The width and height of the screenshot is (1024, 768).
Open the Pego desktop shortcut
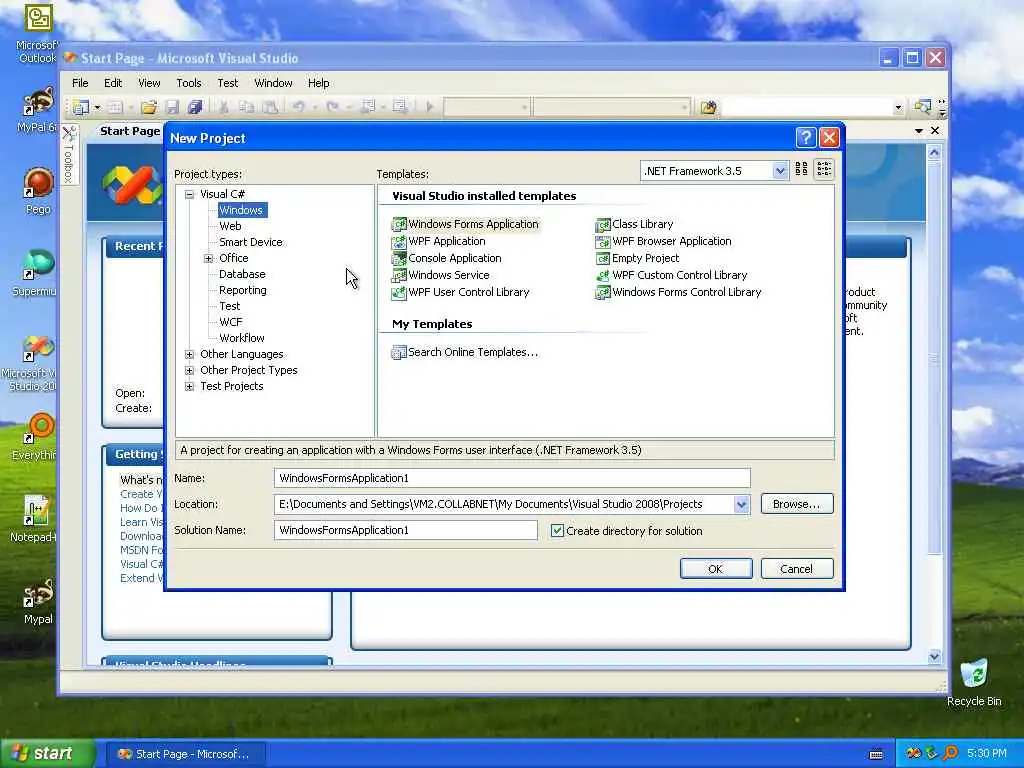coord(38,191)
